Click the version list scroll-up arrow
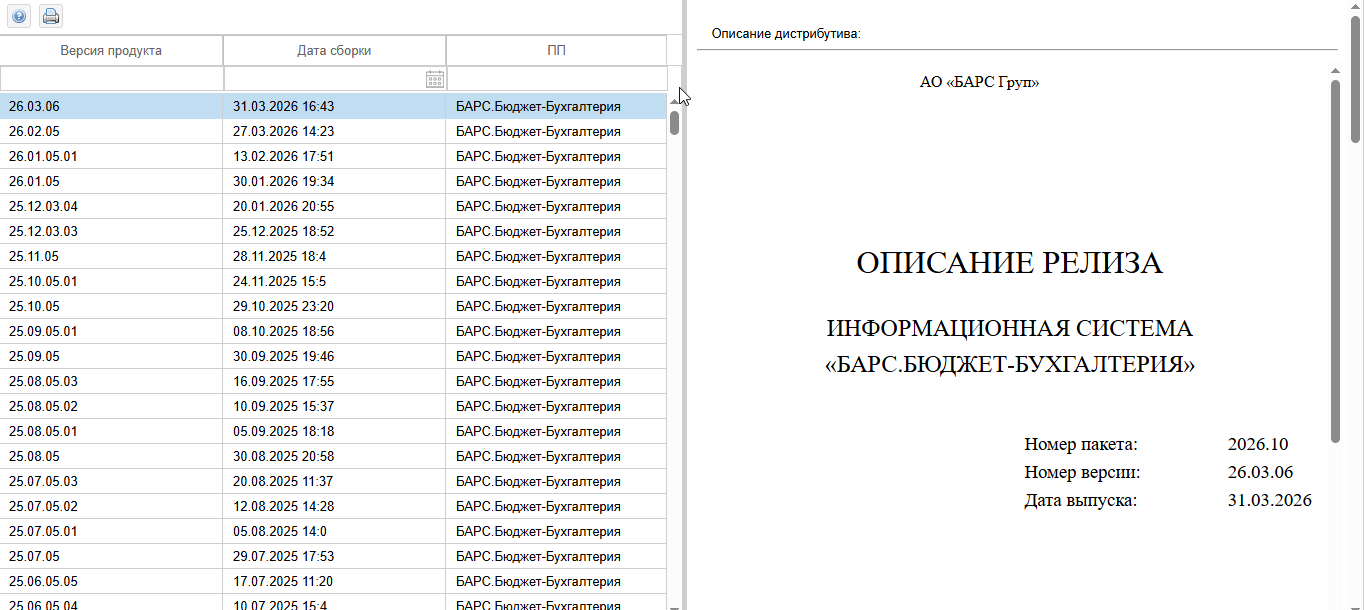The height and width of the screenshot is (610, 1364). [674, 100]
